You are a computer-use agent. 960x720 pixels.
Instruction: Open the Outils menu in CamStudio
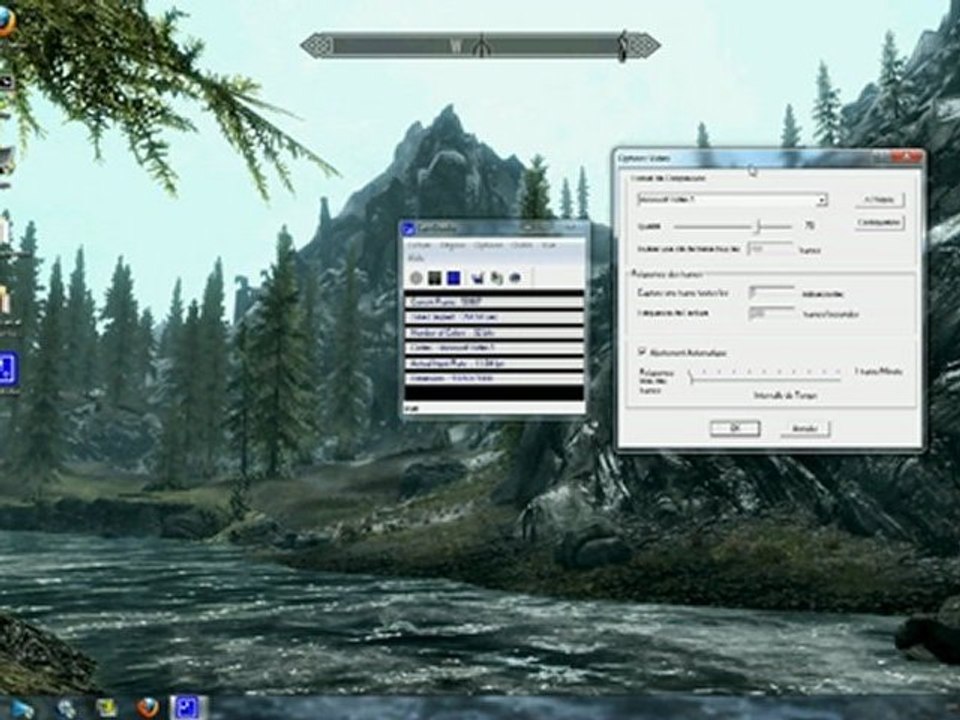[x=522, y=246]
